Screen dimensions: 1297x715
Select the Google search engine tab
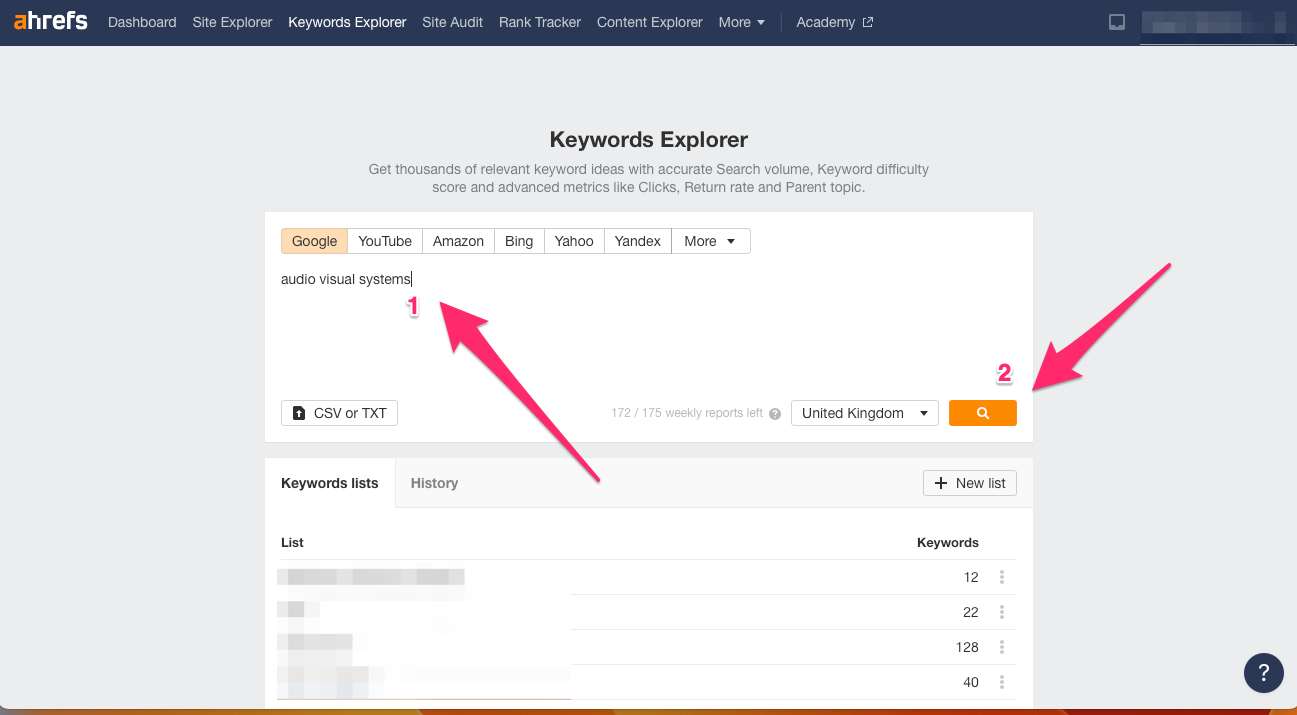click(x=315, y=241)
